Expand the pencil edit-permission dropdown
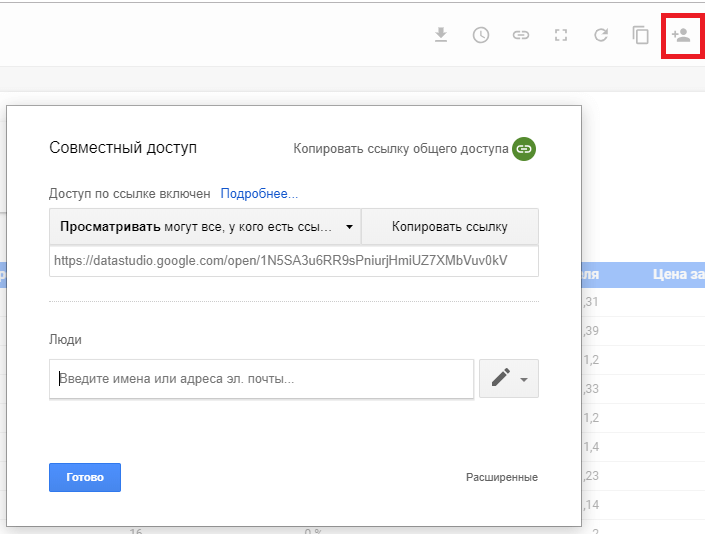705x534 pixels. (509, 379)
